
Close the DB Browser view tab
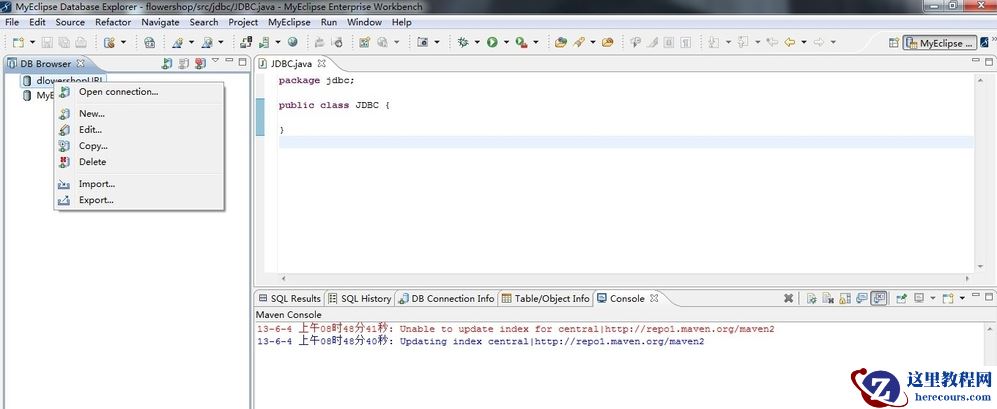click(x=81, y=64)
